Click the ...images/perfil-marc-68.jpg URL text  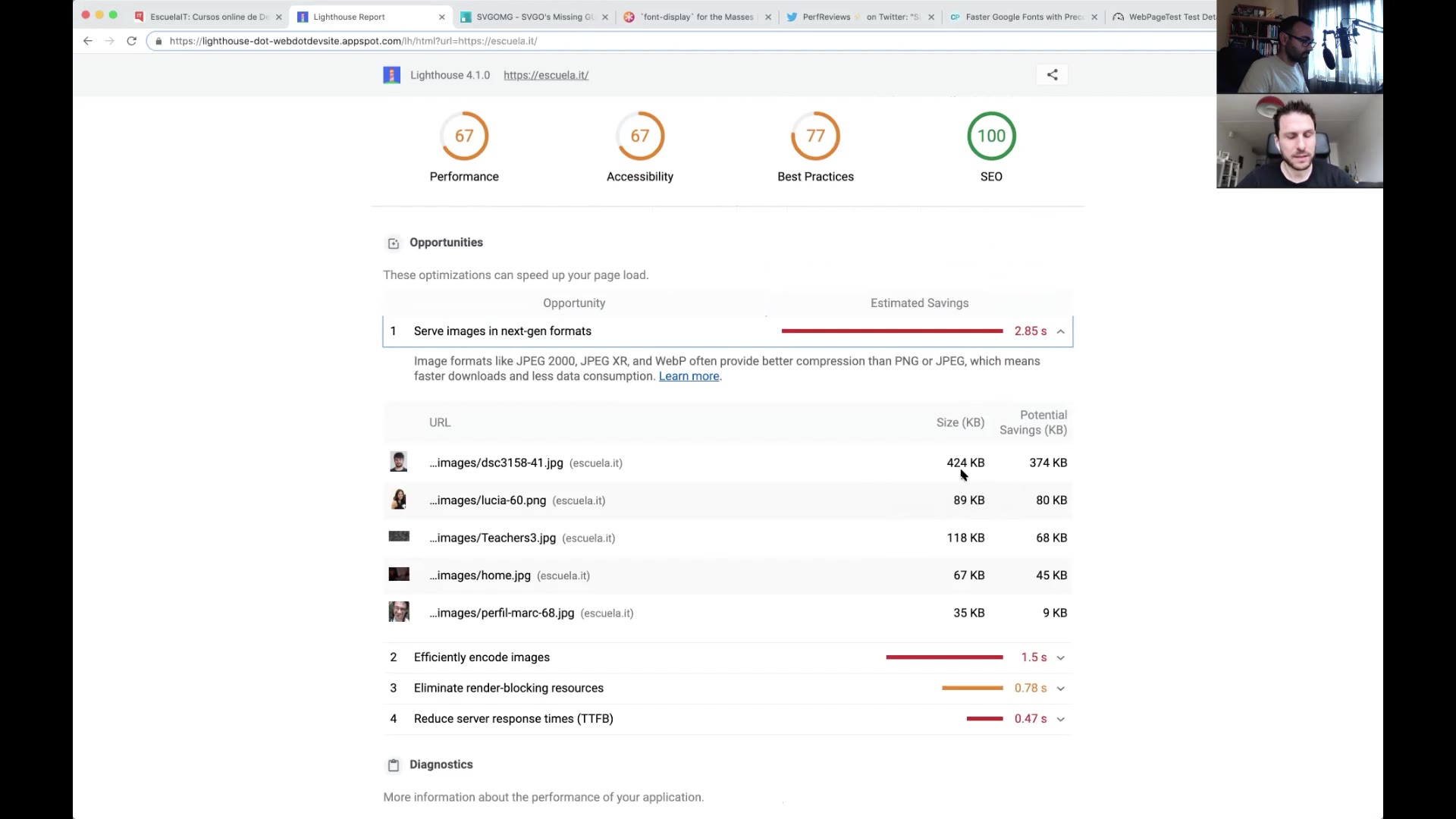point(501,613)
